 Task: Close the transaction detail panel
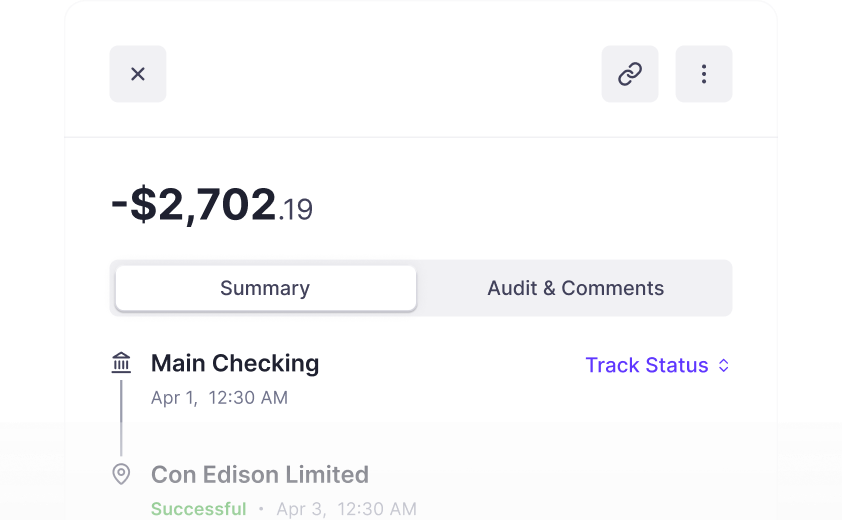click(x=138, y=74)
